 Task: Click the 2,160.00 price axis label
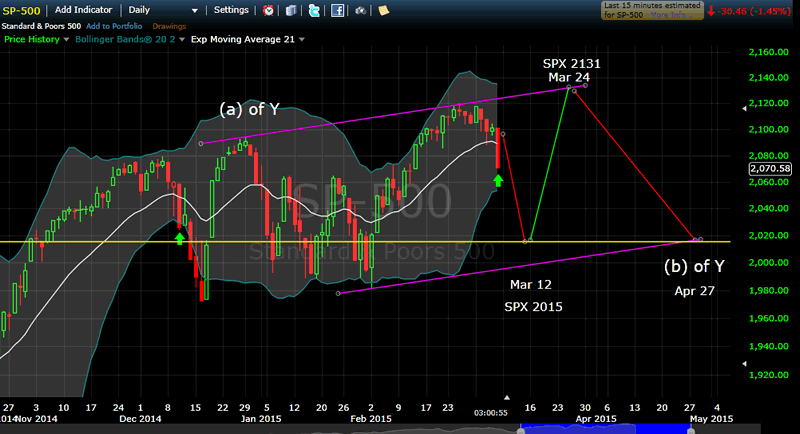pyautogui.click(x=768, y=52)
